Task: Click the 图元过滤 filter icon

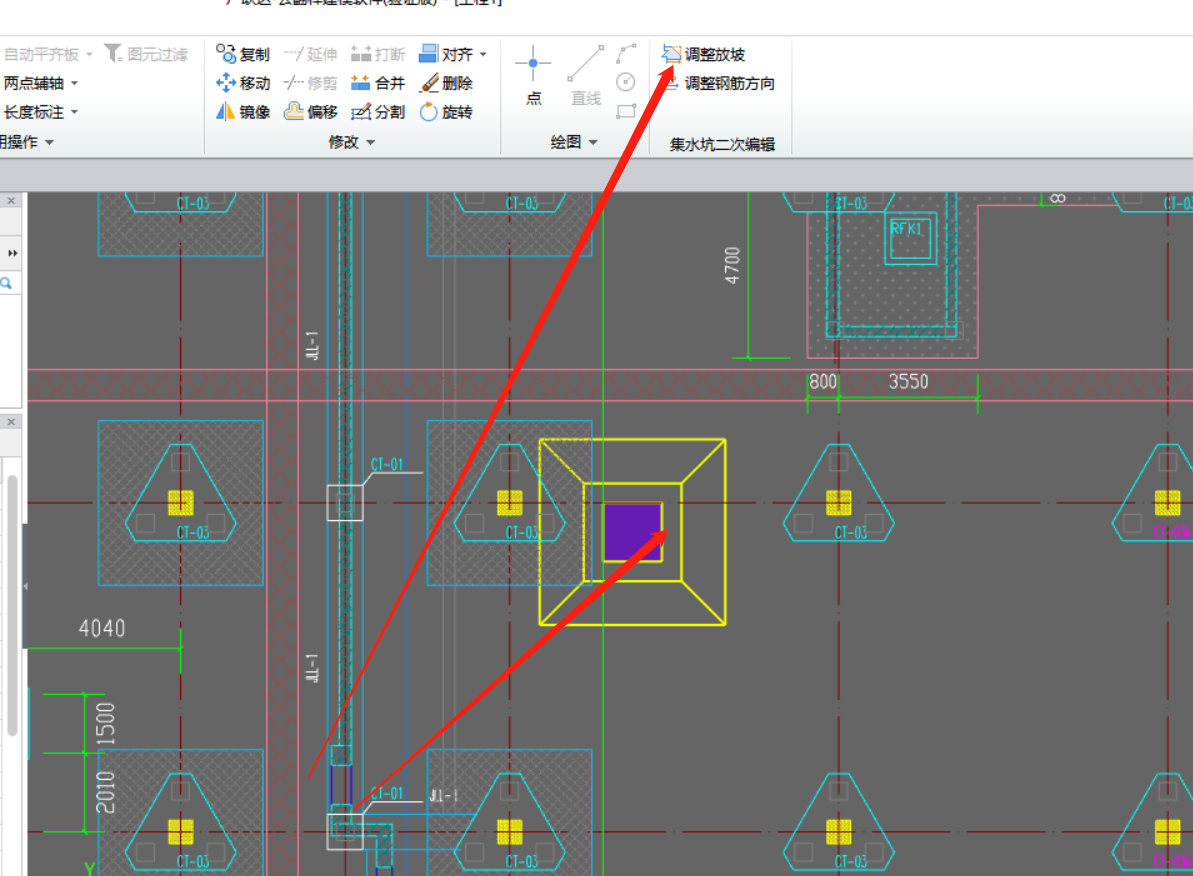Action: pyautogui.click(x=113, y=53)
